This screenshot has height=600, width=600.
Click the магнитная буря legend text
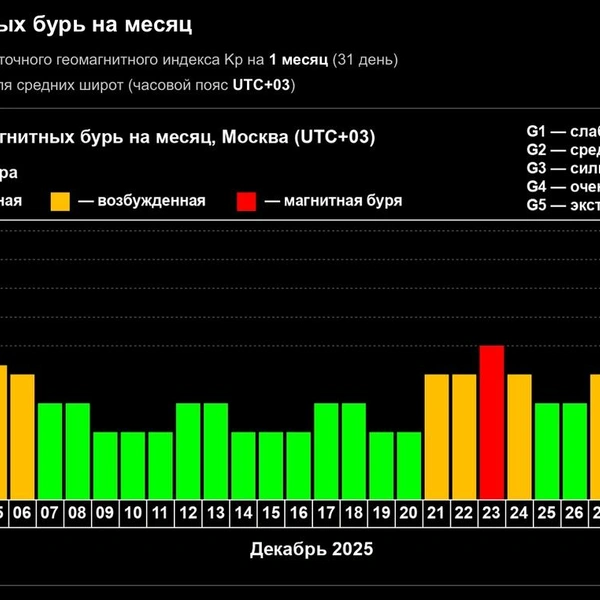[343, 201]
